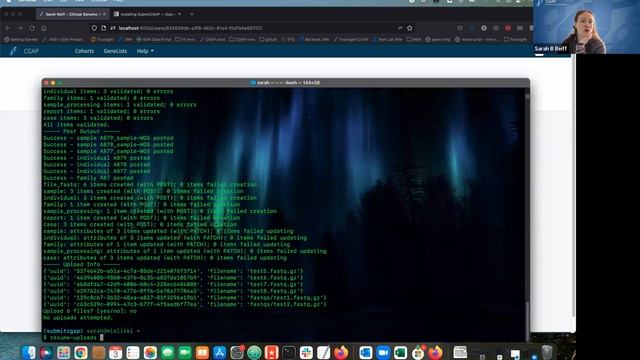Screen dimensions: 640x360
Task: Open the Help dropdown in CGAP navbar
Action: tap(145, 51)
